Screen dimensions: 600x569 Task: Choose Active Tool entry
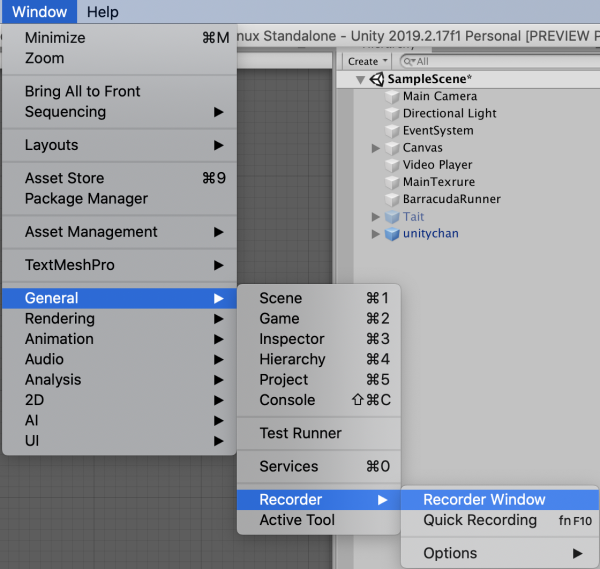click(x=319, y=520)
